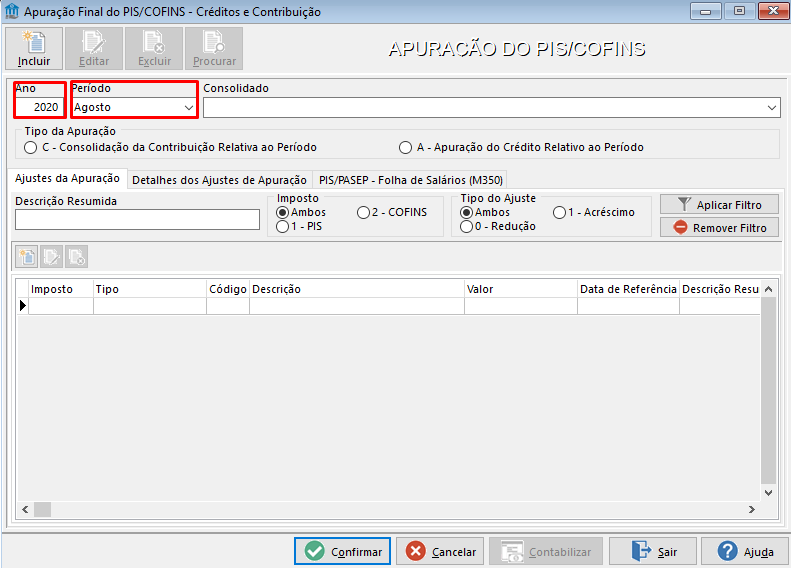Open Detalhes dos Ajustes de Apuração tab
Screen dimensions: 791x568
point(219,180)
